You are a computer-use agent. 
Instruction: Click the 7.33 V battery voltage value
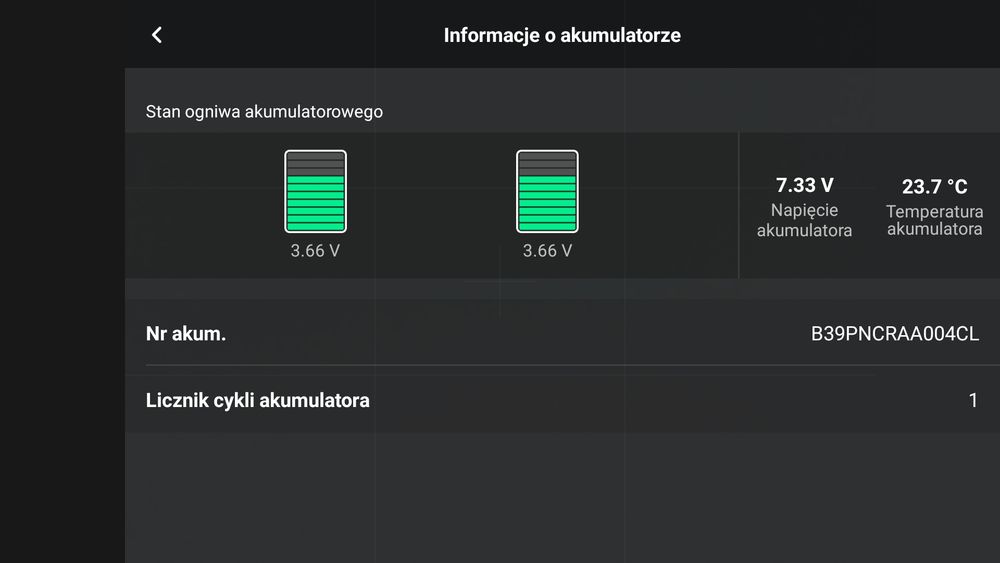point(804,185)
